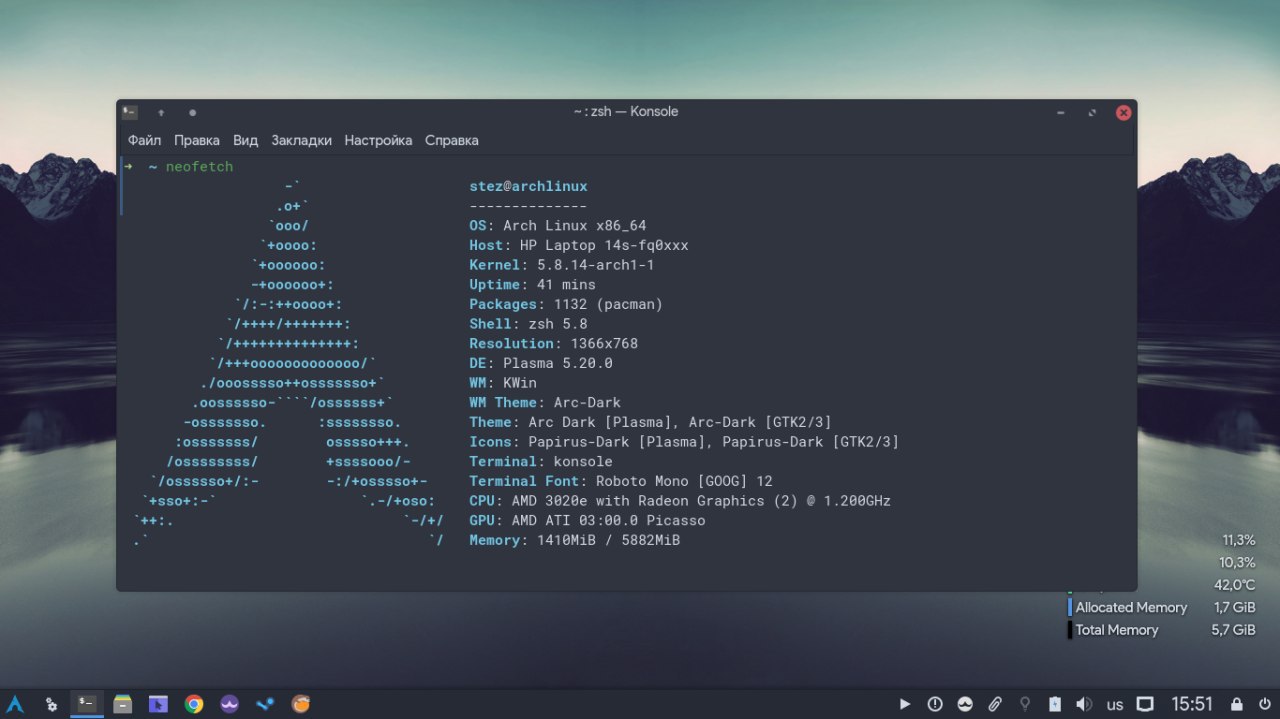Open the orange round app in taskbar
The width and height of the screenshot is (1280, 719).
[301, 704]
